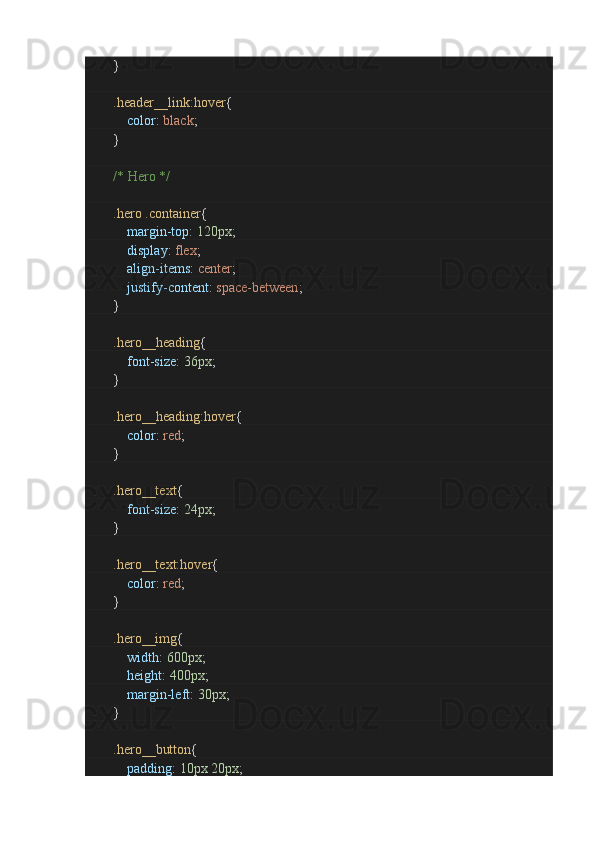
Task: Click the .header__link:hover selector line
Action: point(172,103)
